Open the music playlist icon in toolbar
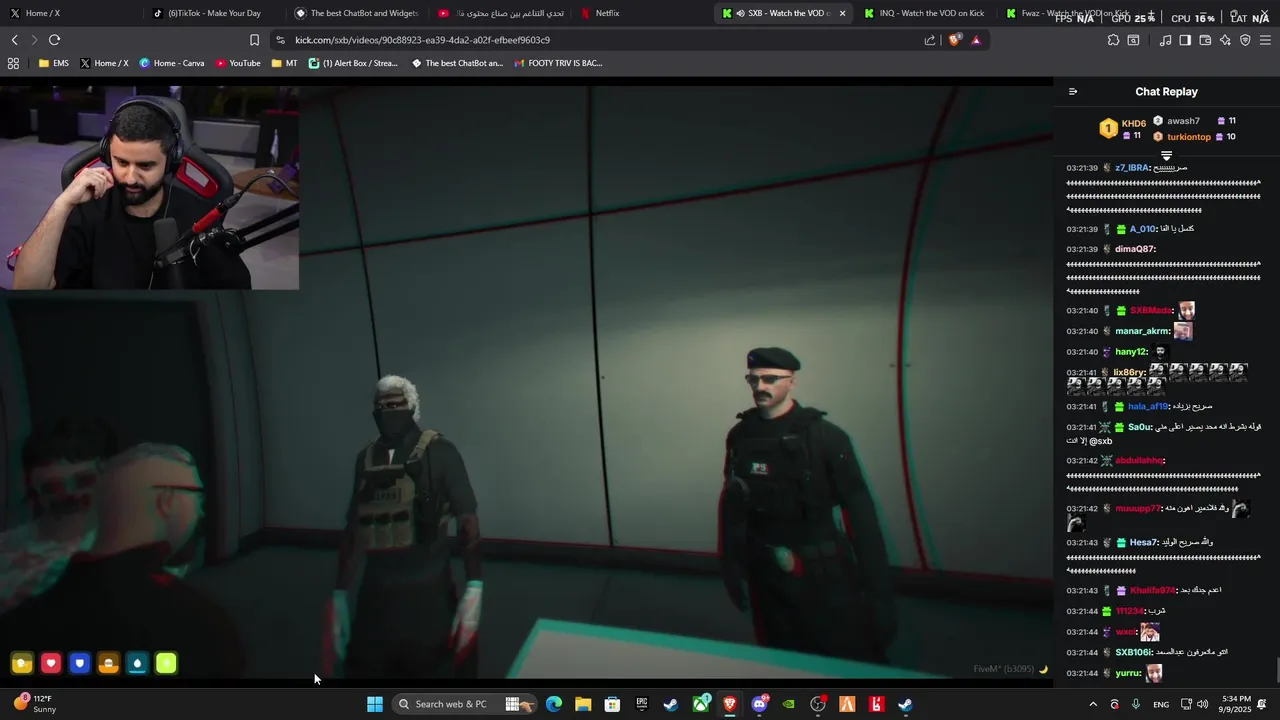The height and width of the screenshot is (720, 1280). coord(1165,40)
